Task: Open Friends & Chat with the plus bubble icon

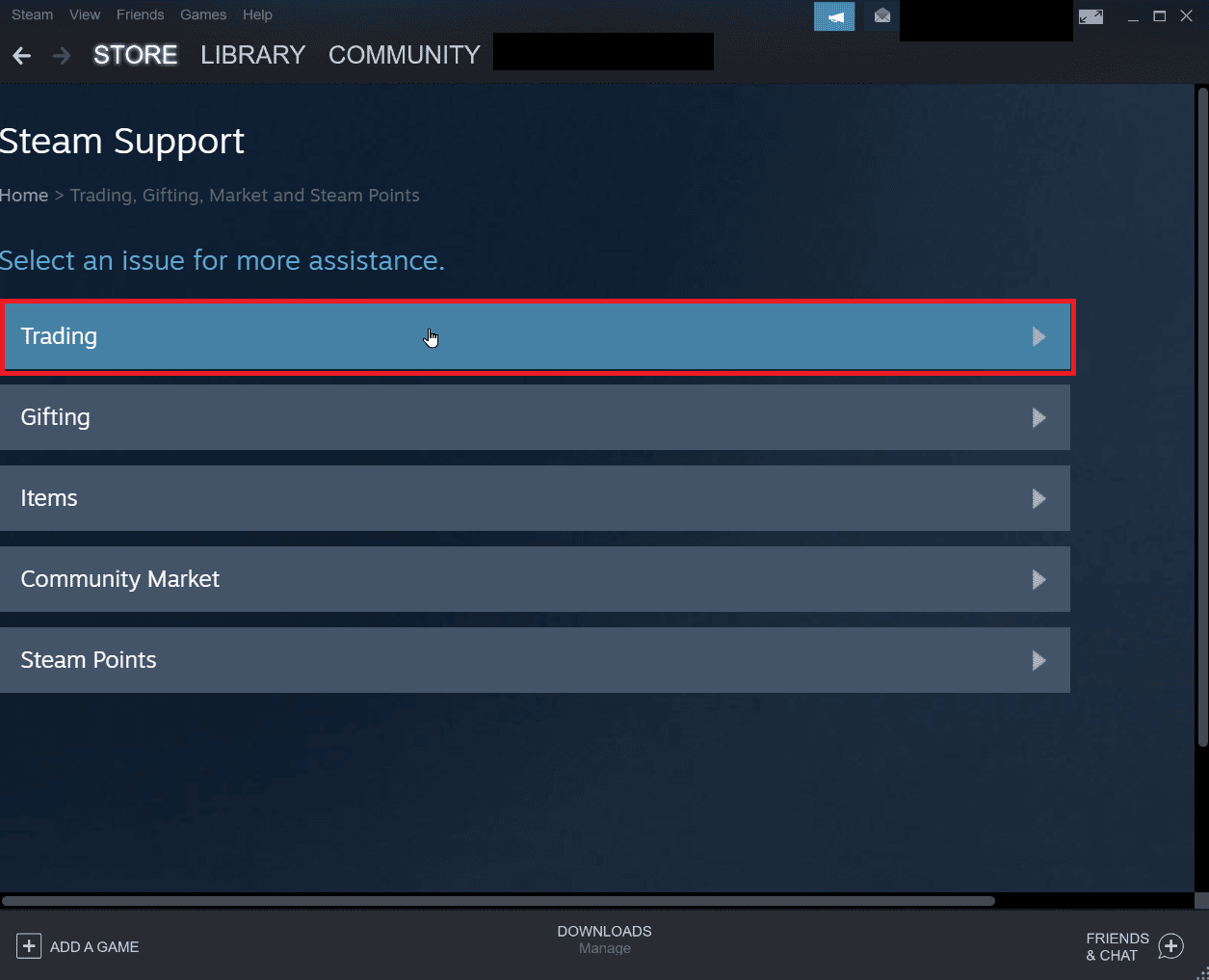Action: click(x=1170, y=946)
